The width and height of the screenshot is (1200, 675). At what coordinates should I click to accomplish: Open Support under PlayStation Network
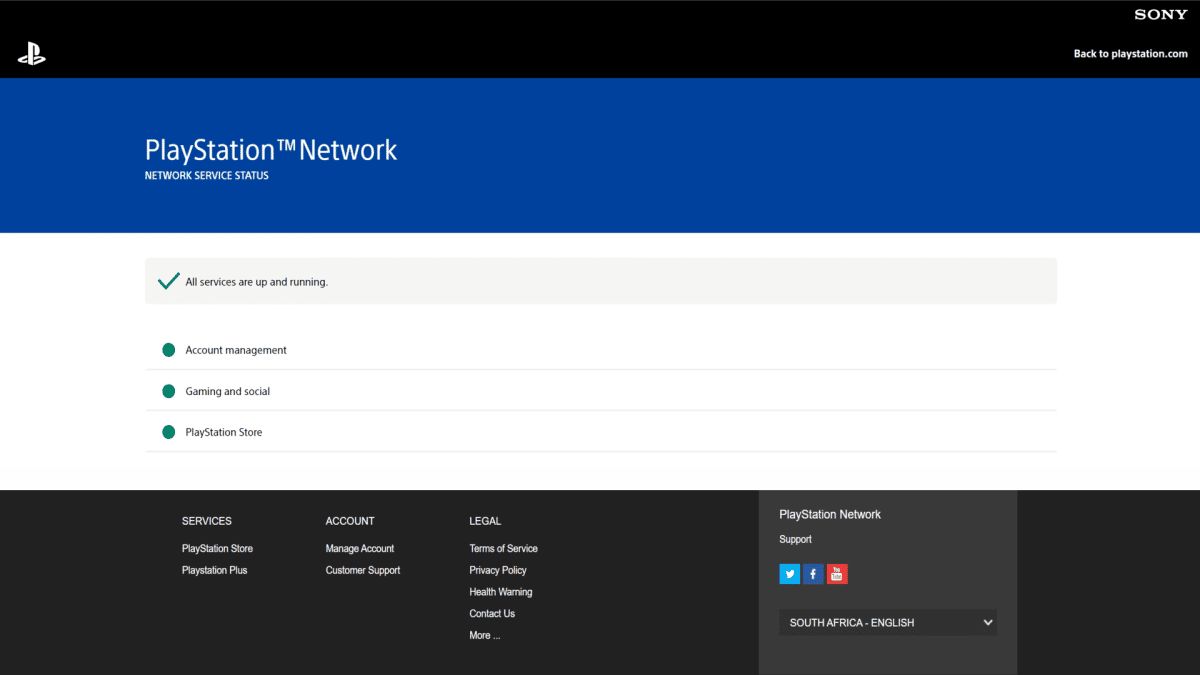pos(795,540)
